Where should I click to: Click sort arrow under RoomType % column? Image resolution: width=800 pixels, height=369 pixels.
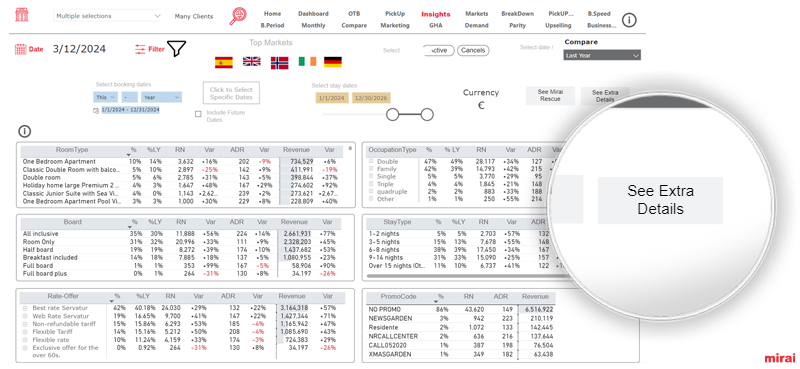pos(129,155)
